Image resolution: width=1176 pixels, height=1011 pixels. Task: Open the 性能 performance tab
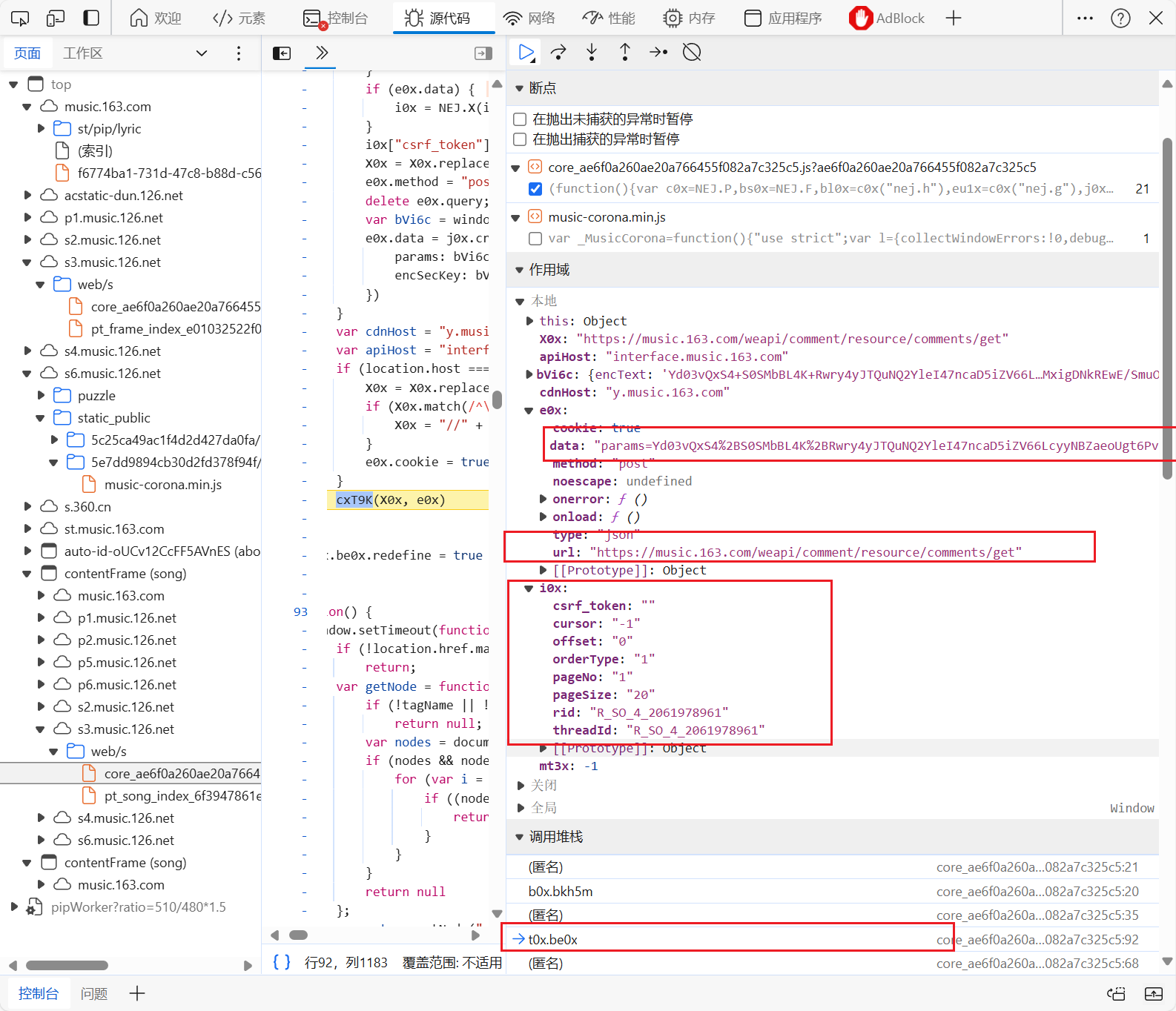pyautogui.click(x=609, y=18)
